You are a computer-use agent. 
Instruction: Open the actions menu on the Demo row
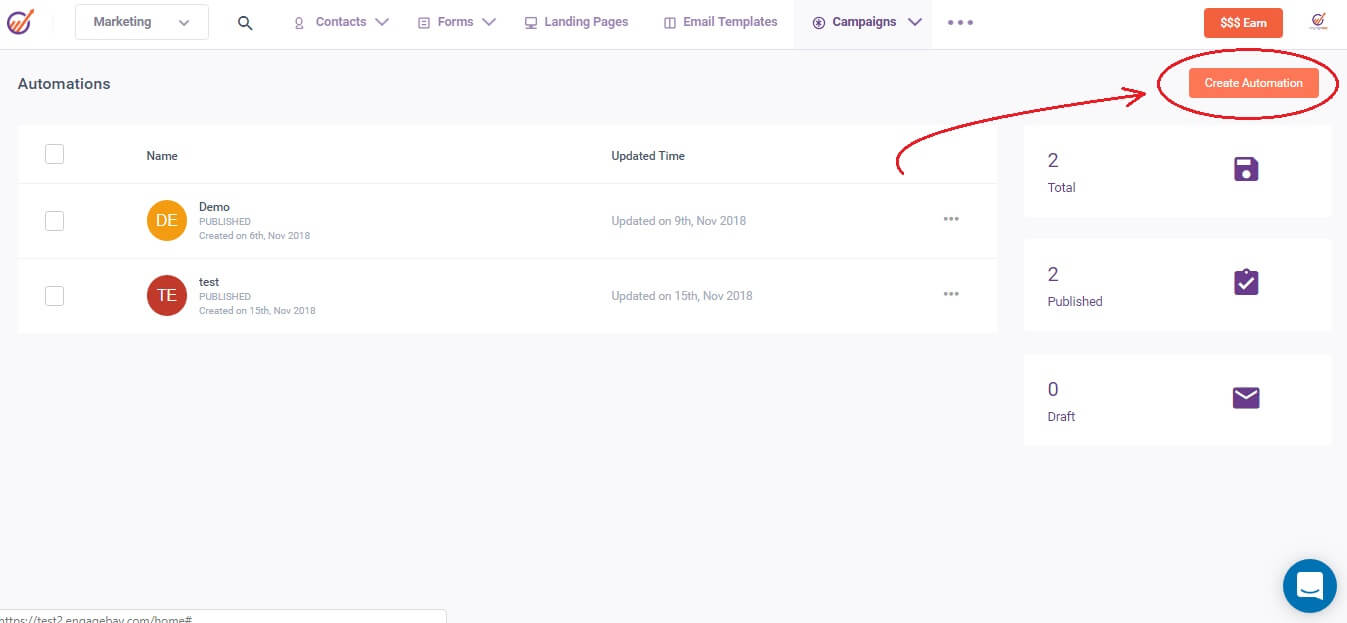click(x=951, y=219)
